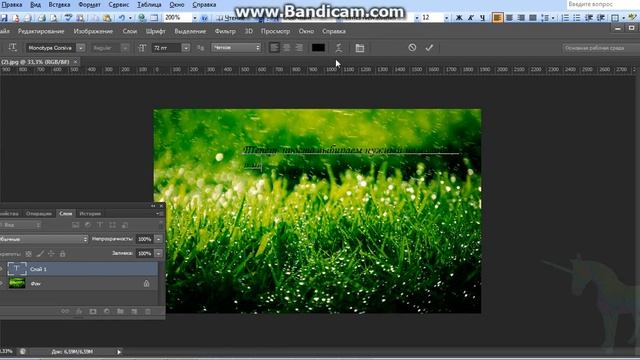640x360 pixels.
Task: Open the 3D menu
Action: [249, 31]
